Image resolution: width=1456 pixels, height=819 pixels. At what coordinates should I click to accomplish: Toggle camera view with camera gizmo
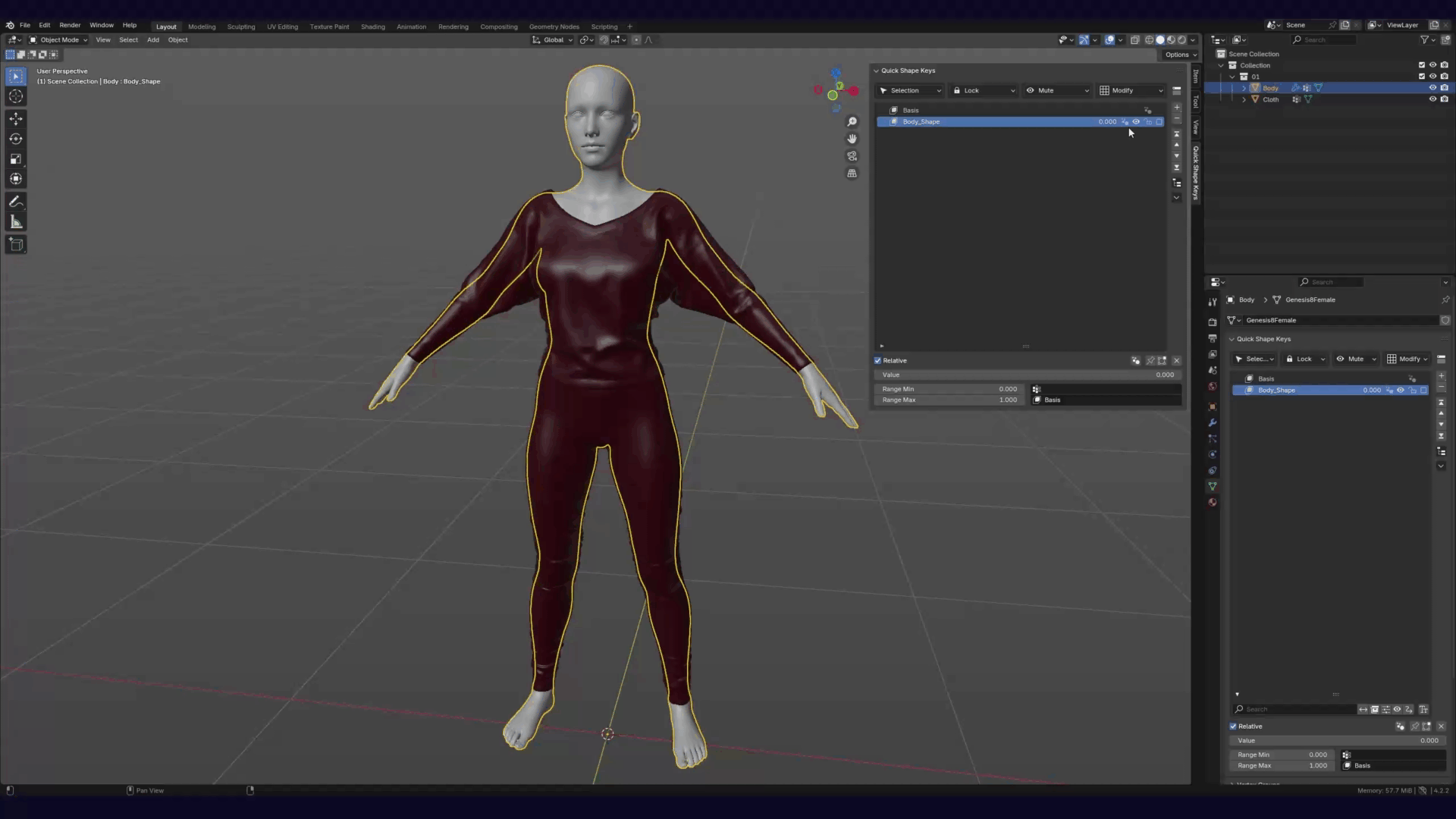852,156
